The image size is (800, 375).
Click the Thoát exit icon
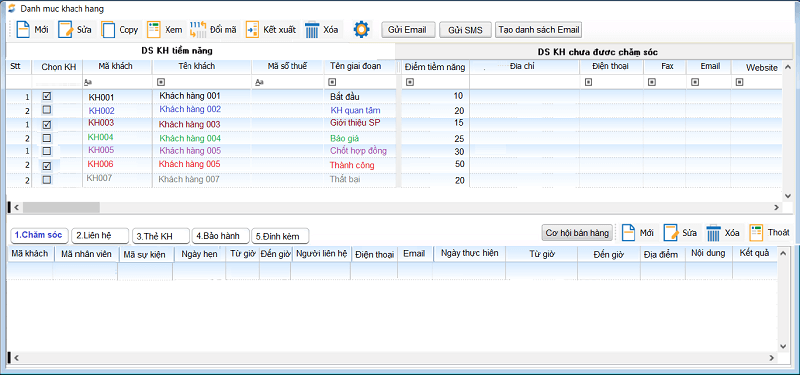pyautogui.click(x=756, y=233)
